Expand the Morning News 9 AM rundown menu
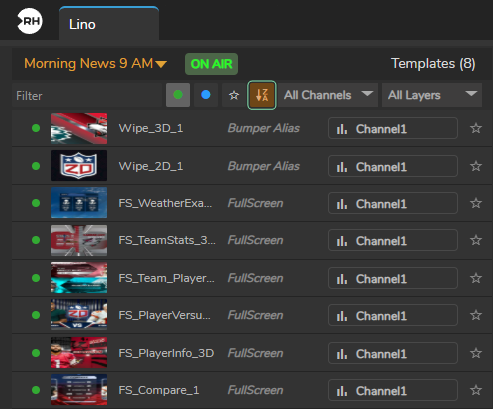Image resolution: width=493 pixels, height=409 pixels. coord(95,63)
